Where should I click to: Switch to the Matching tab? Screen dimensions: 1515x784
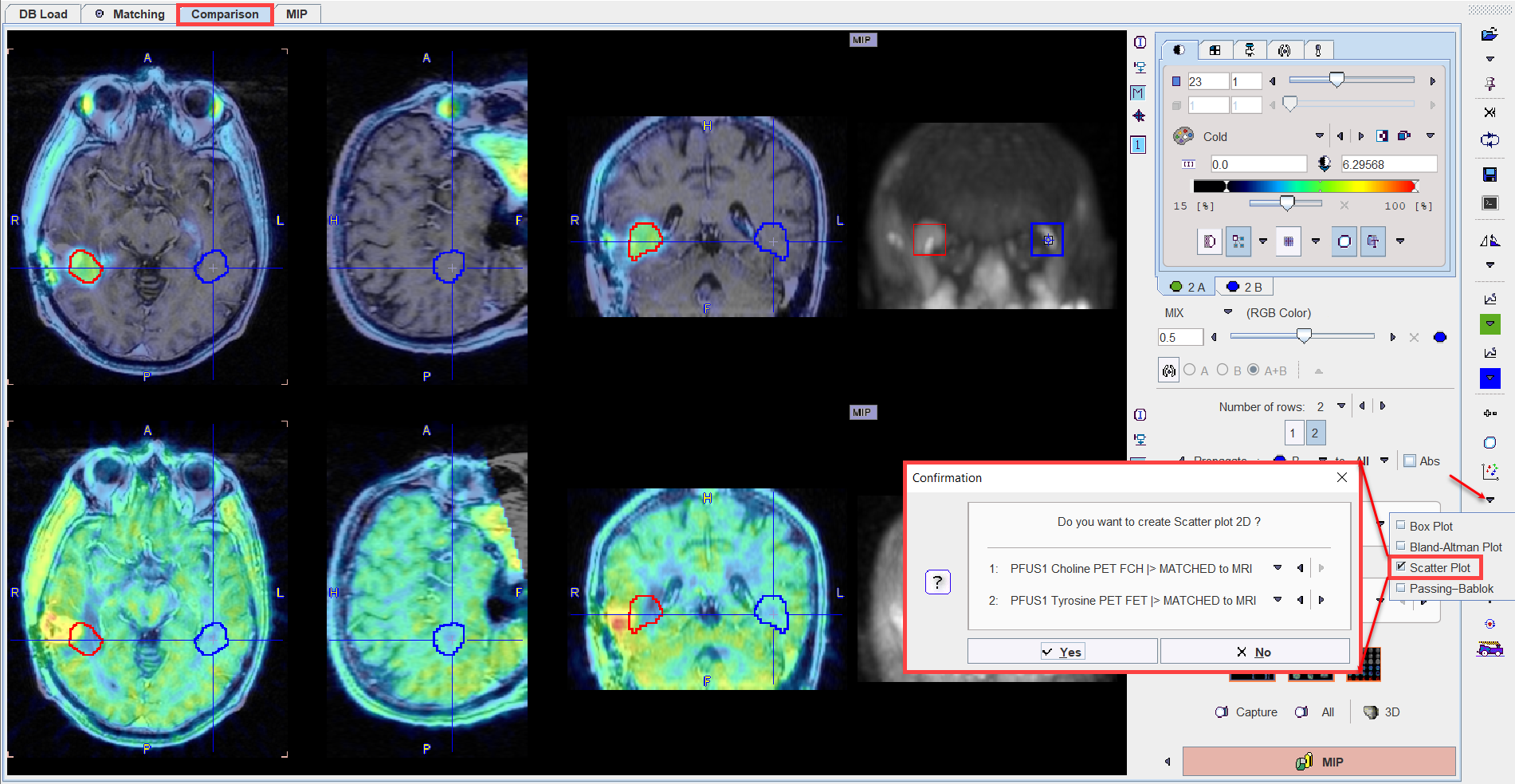click(x=130, y=14)
